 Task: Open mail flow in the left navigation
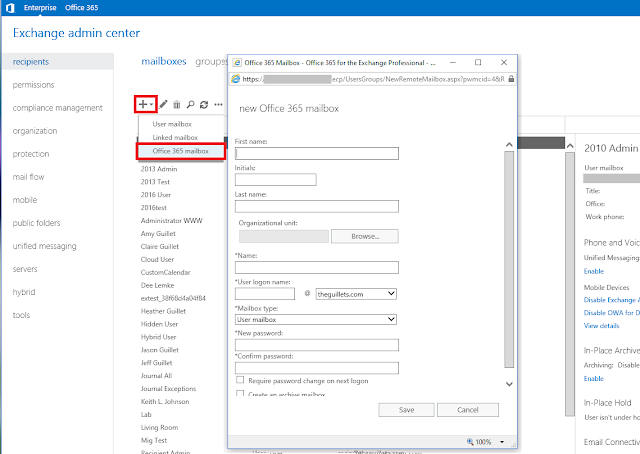(28, 177)
